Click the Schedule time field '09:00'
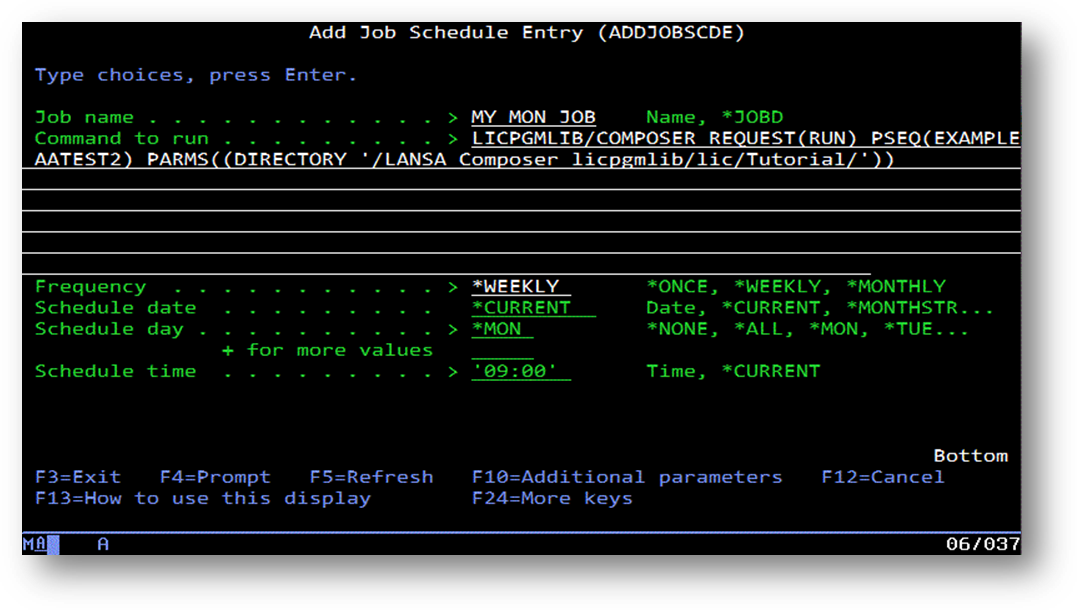Viewport: 1077px width, 610px height. click(521, 372)
